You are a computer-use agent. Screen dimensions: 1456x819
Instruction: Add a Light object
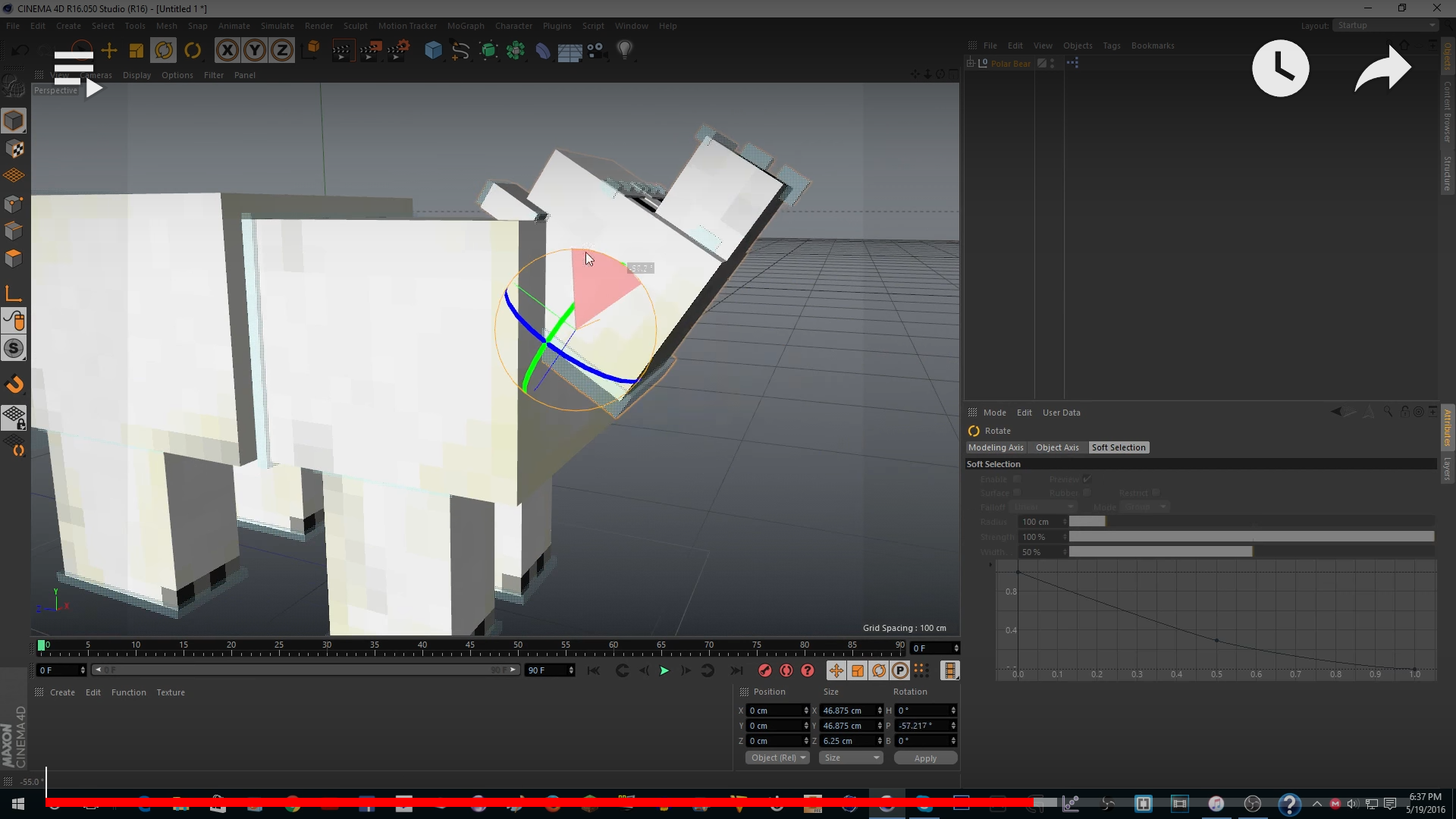(625, 51)
